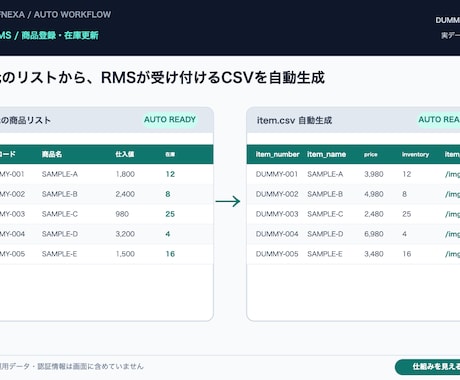Image resolution: width=460 pixels, height=380 pixels.
Task: Click the AUTO READY badge on 商品リスト card
Action: [170, 120]
